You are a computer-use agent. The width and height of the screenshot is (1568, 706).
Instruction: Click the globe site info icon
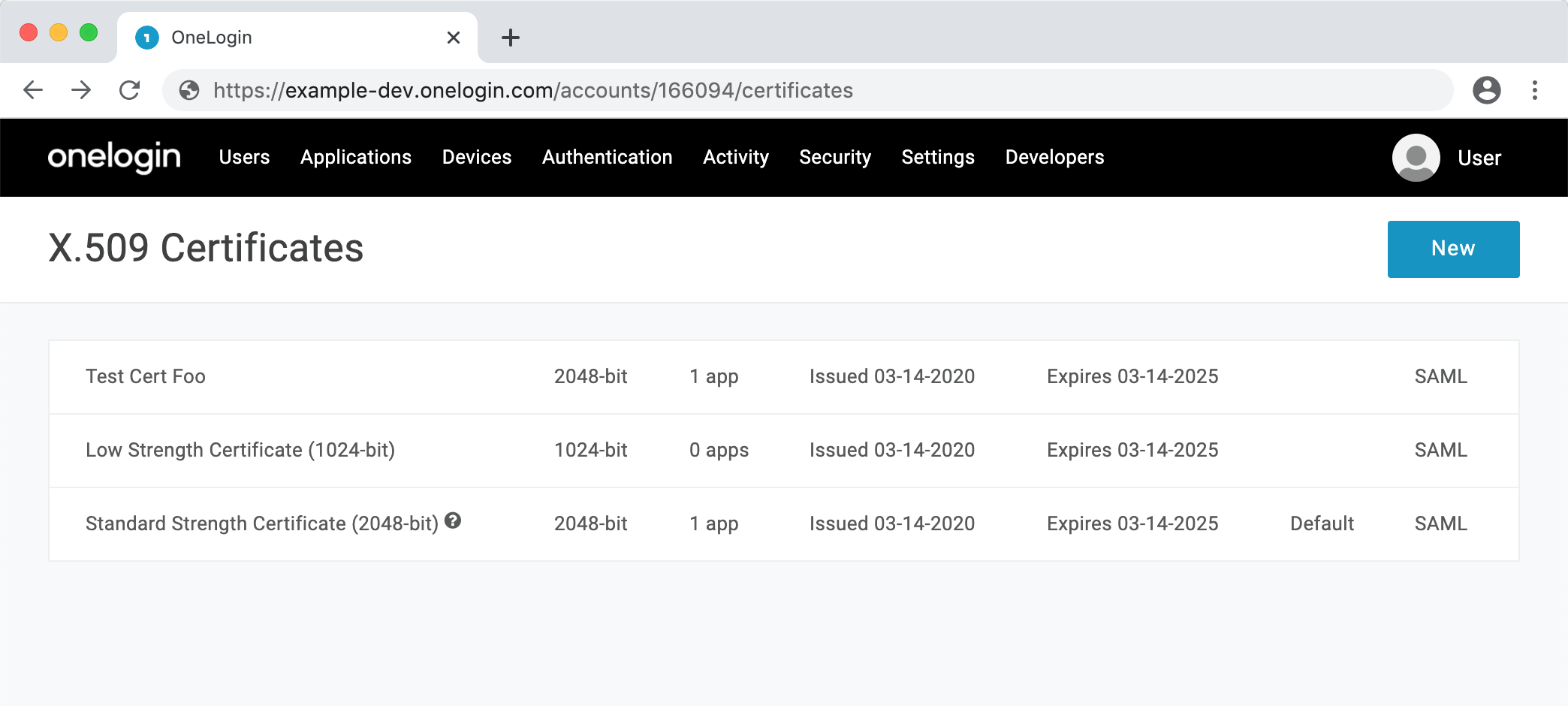[x=189, y=90]
